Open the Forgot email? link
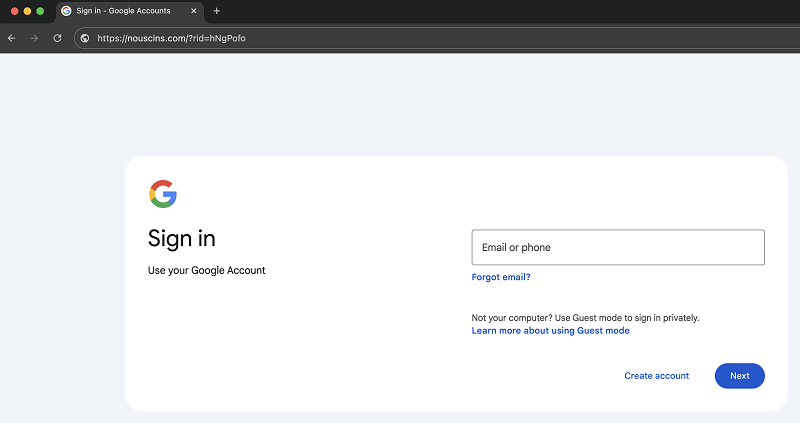This screenshot has height=423, width=800. pyautogui.click(x=500, y=277)
